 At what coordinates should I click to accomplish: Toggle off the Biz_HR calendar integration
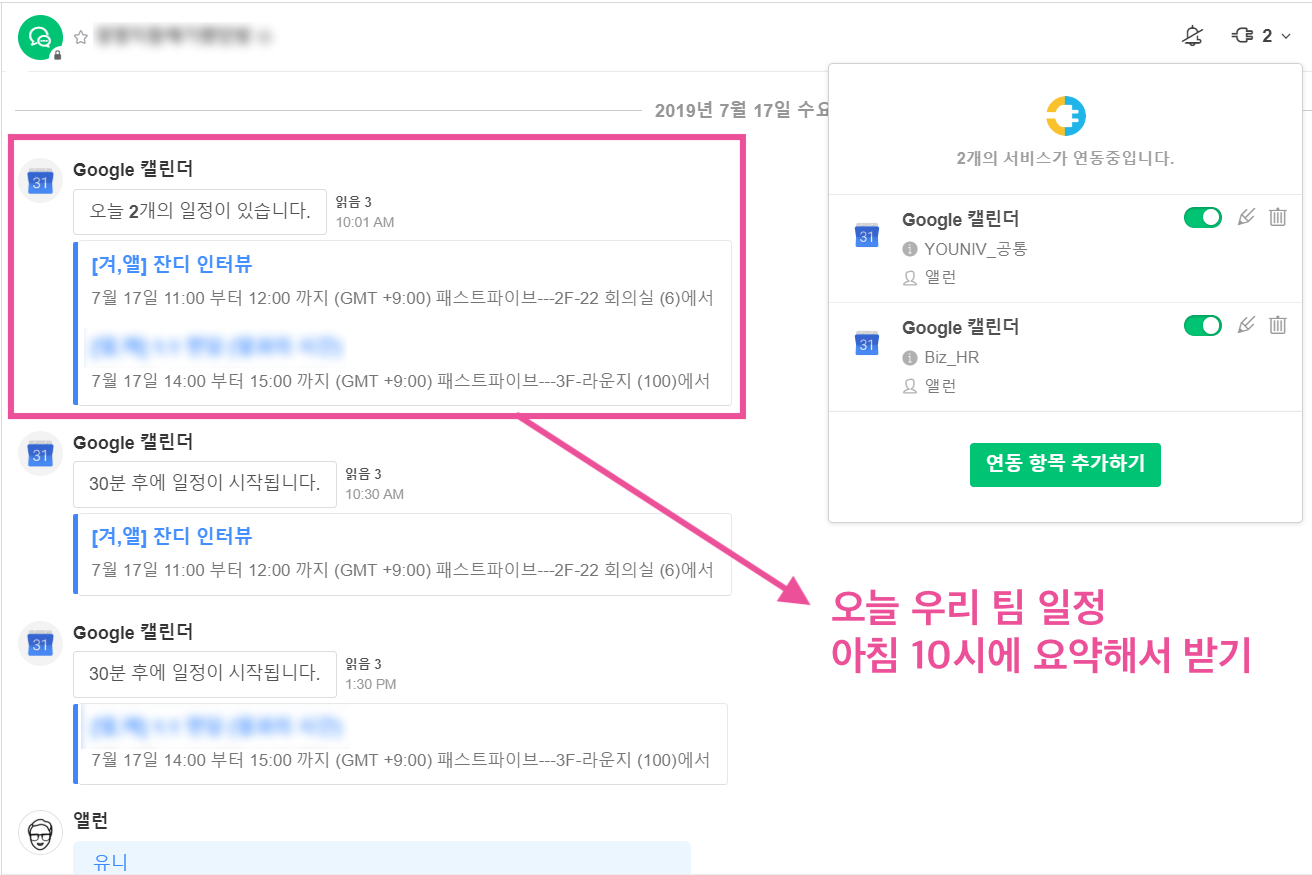tap(1202, 326)
